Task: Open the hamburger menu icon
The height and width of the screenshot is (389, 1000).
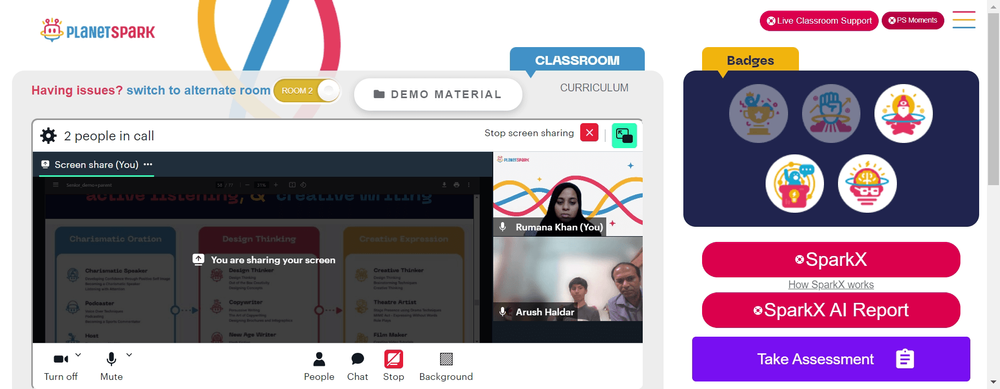Action: [x=964, y=20]
